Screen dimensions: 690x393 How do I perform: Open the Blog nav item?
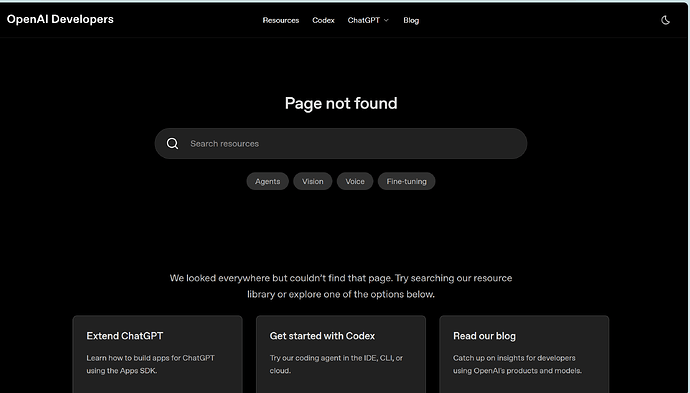[411, 20]
